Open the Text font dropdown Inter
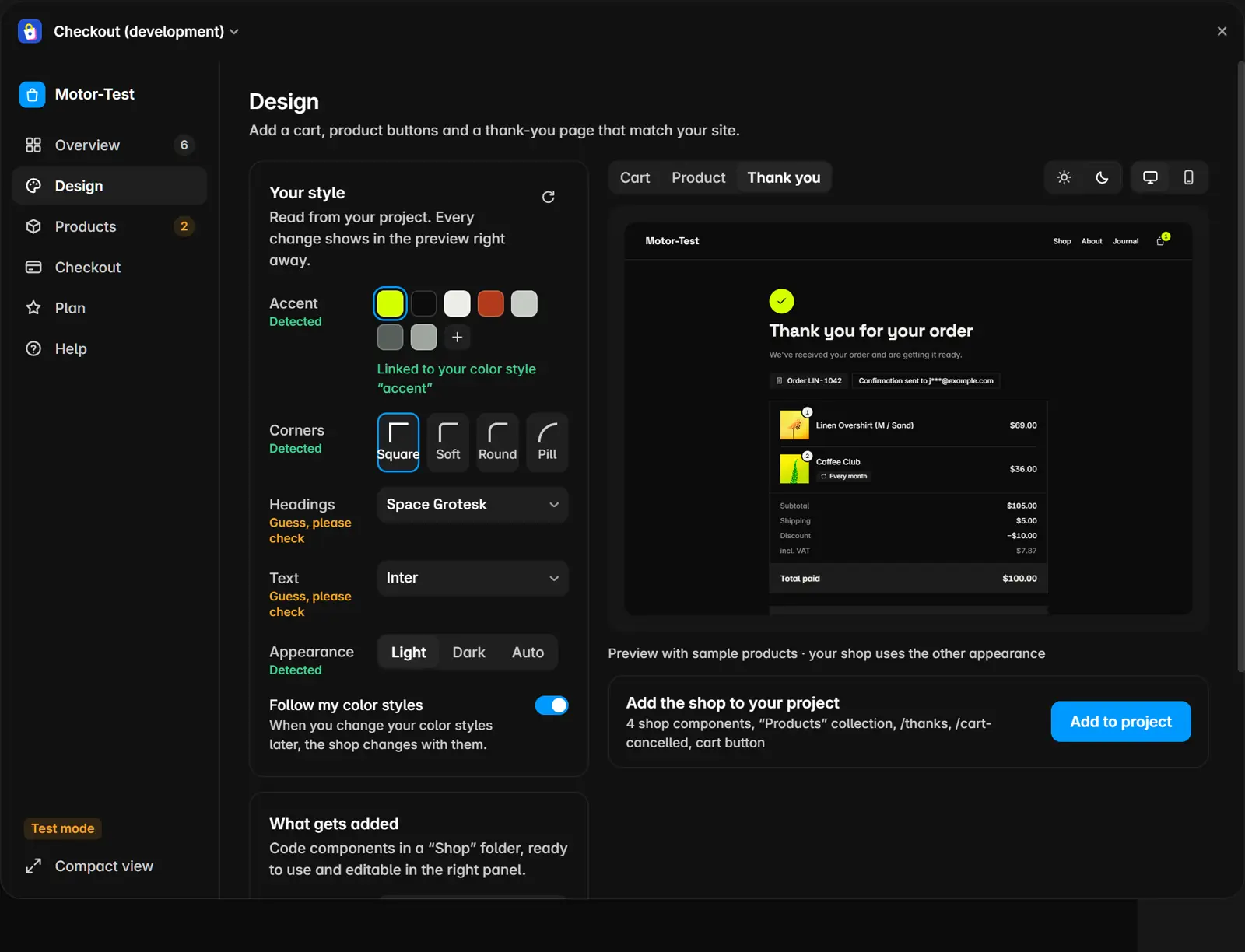This screenshot has width=1245, height=952. tap(473, 579)
